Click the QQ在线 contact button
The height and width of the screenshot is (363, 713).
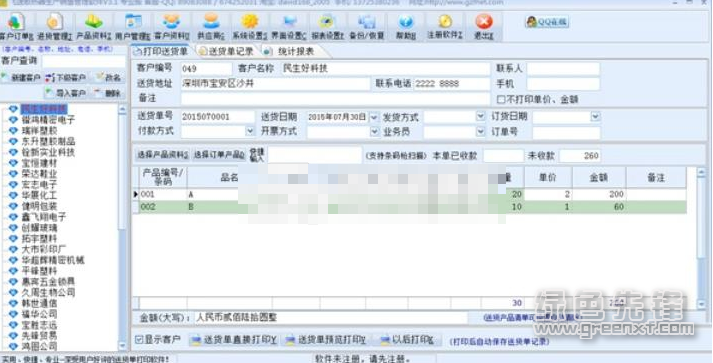coord(547,21)
